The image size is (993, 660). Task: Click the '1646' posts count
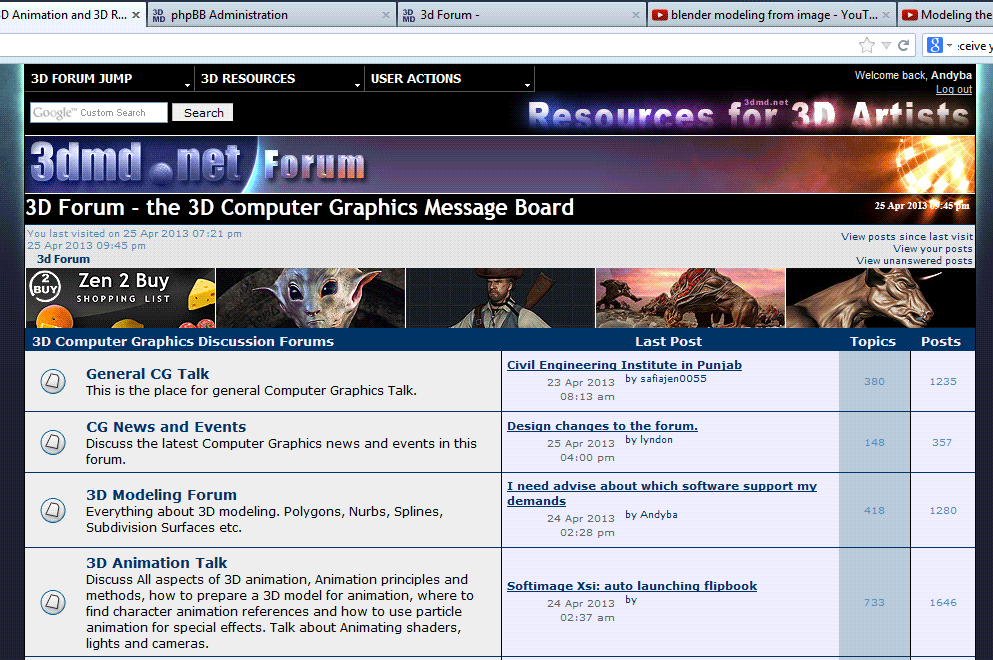943,602
